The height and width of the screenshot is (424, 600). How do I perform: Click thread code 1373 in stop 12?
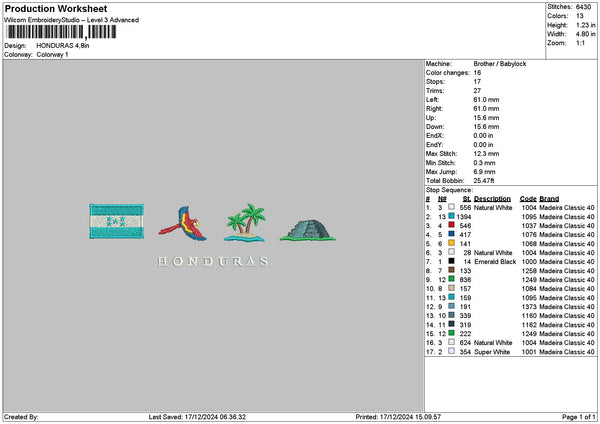529,307
